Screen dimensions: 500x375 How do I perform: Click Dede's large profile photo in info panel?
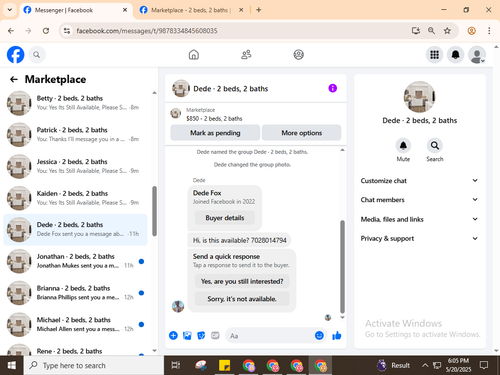coord(419,97)
